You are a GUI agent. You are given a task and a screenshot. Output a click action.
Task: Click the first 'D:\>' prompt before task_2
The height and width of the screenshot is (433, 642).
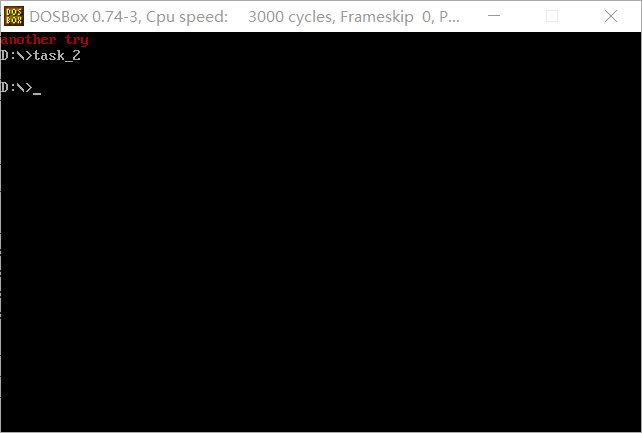(x=16, y=55)
